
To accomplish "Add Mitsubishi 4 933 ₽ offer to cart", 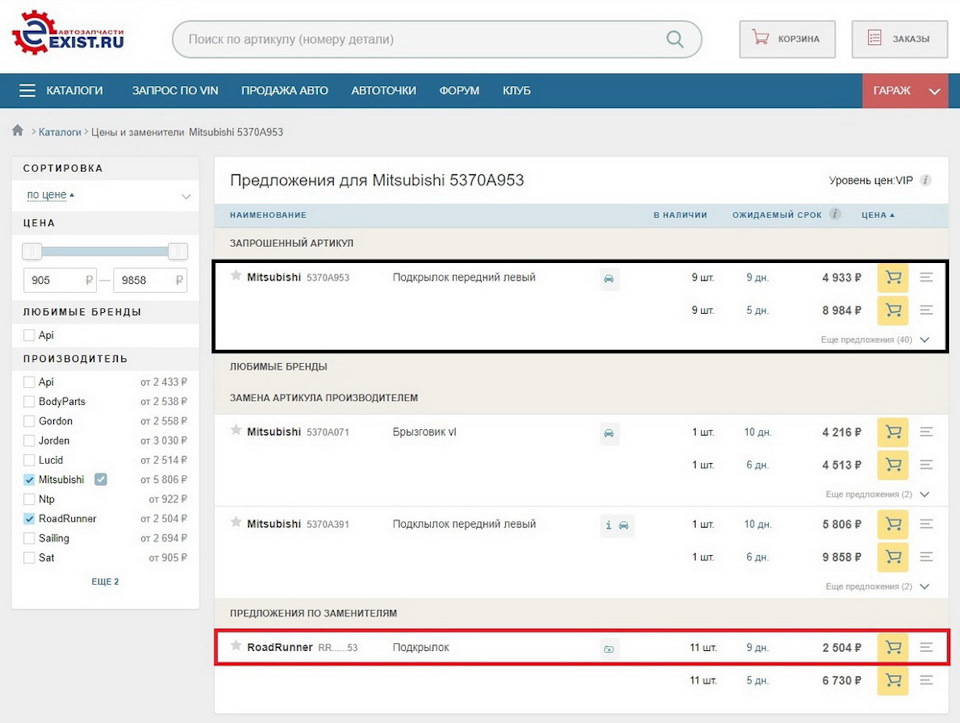I will 892,278.
